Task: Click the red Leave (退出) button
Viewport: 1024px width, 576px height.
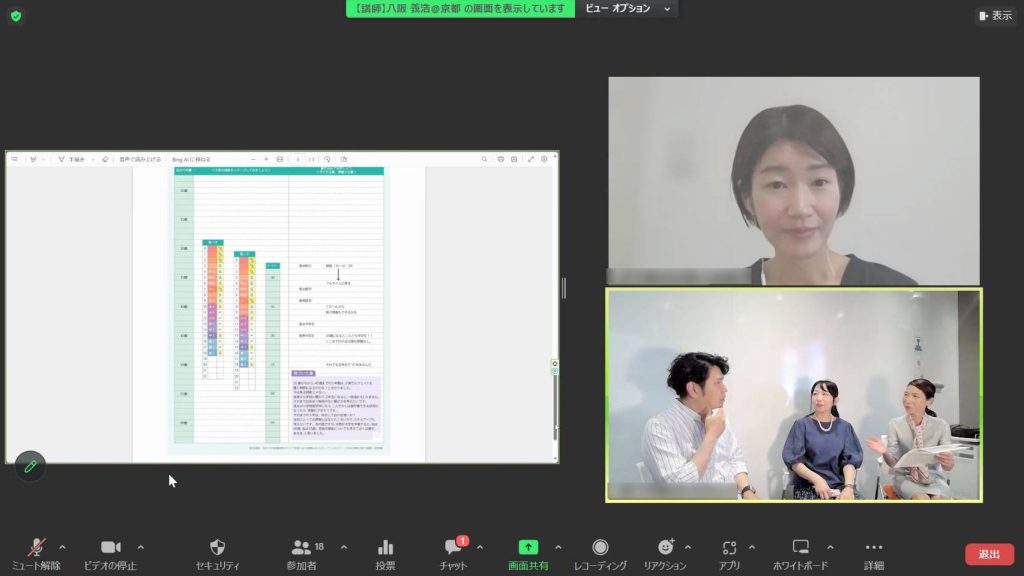Action: tap(988, 554)
